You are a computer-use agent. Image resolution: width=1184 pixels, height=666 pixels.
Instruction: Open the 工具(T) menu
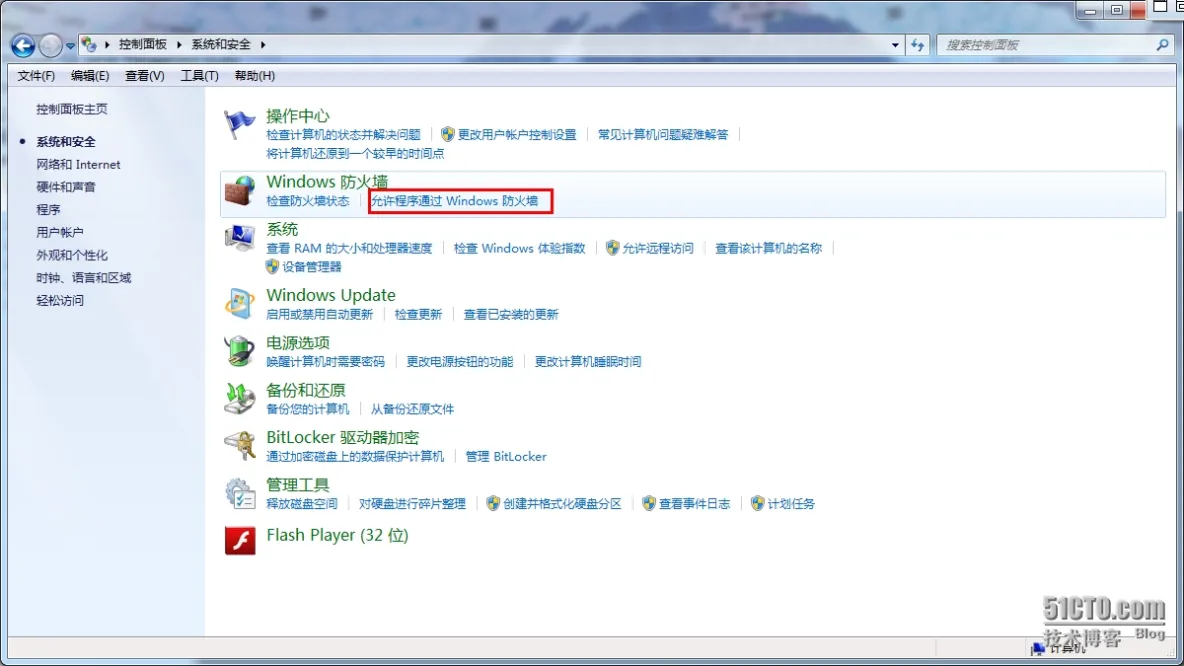click(199, 76)
